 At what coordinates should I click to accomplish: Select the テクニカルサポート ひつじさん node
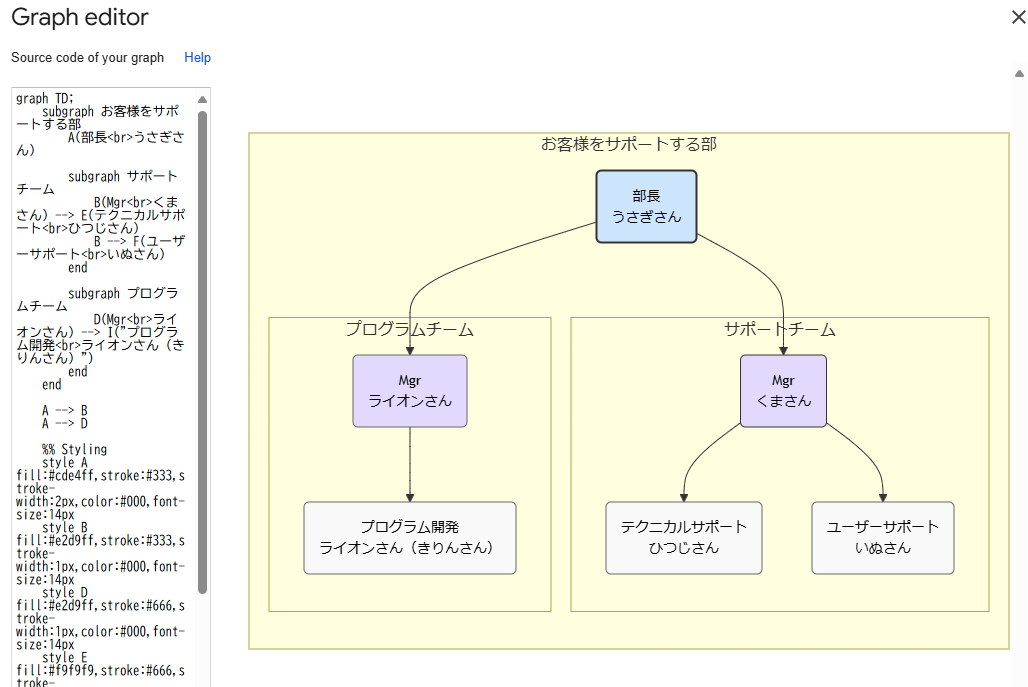click(x=684, y=538)
